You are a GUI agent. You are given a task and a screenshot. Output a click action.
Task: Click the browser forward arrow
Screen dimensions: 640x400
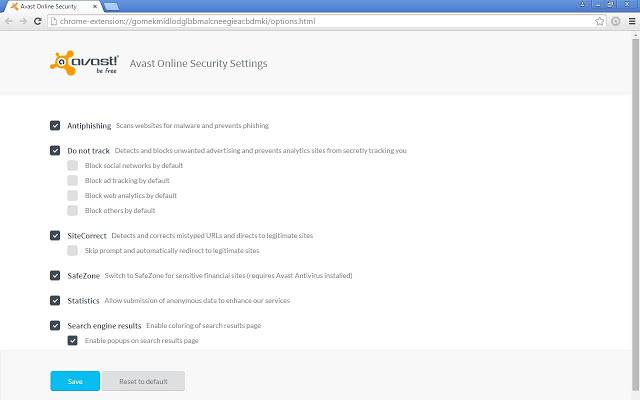(23, 21)
